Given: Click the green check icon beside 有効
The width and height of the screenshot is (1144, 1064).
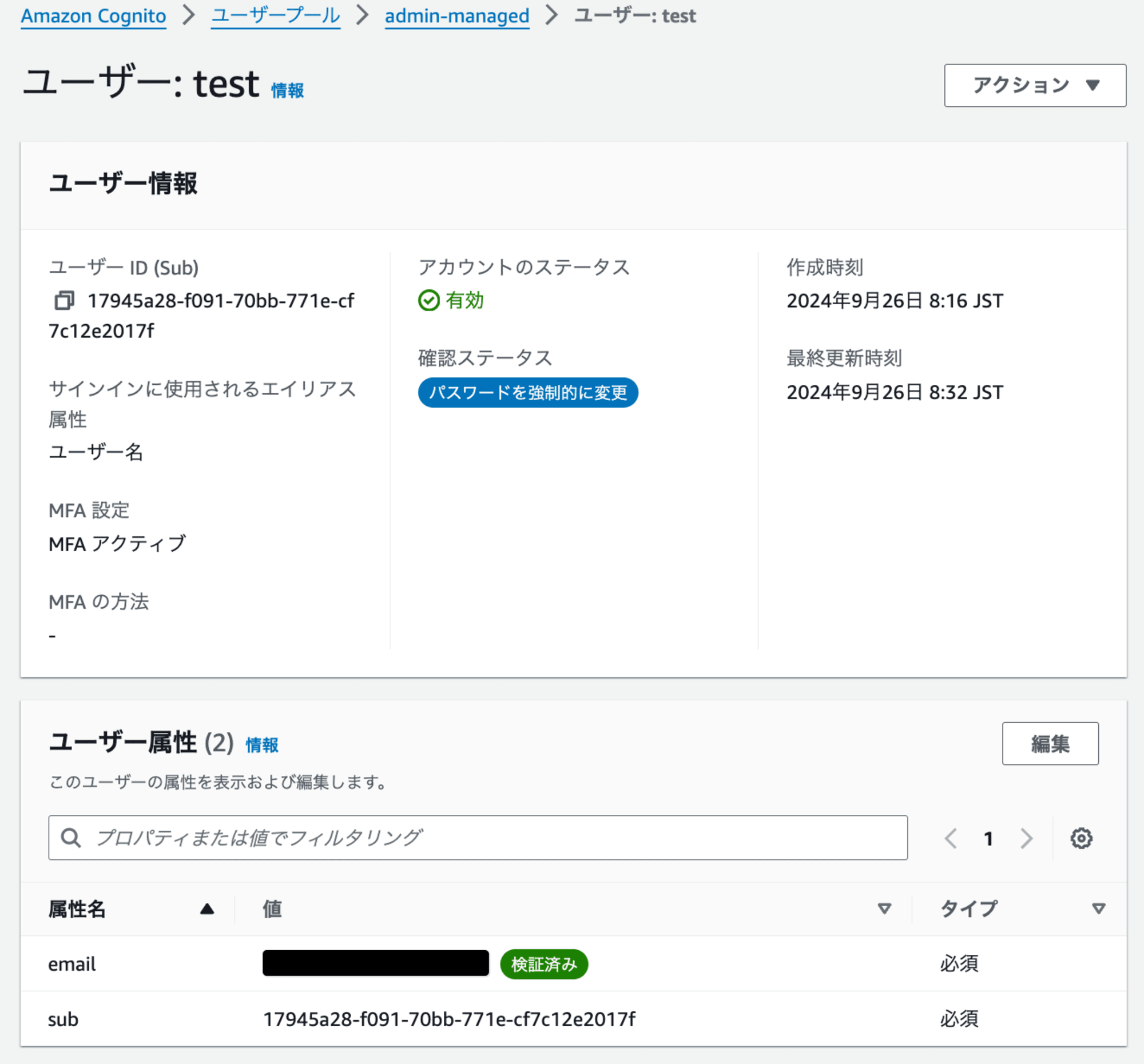Looking at the screenshot, I should click(428, 300).
